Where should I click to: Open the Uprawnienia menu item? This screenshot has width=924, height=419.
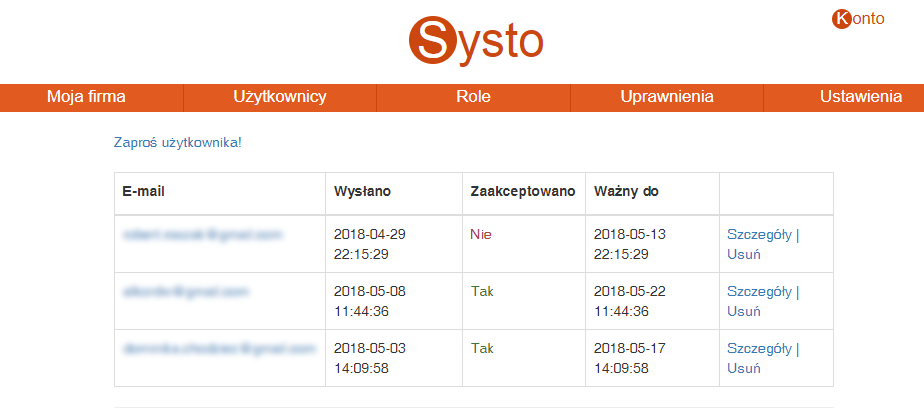click(666, 97)
